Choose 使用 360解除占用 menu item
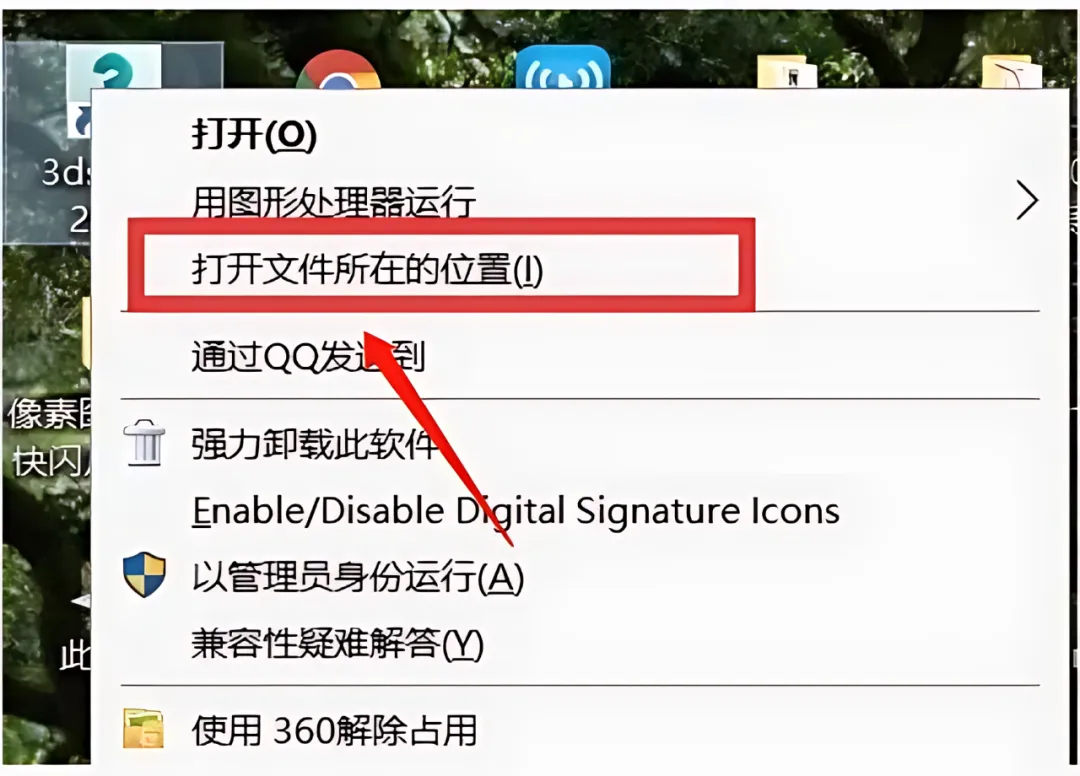 click(334, 730)
